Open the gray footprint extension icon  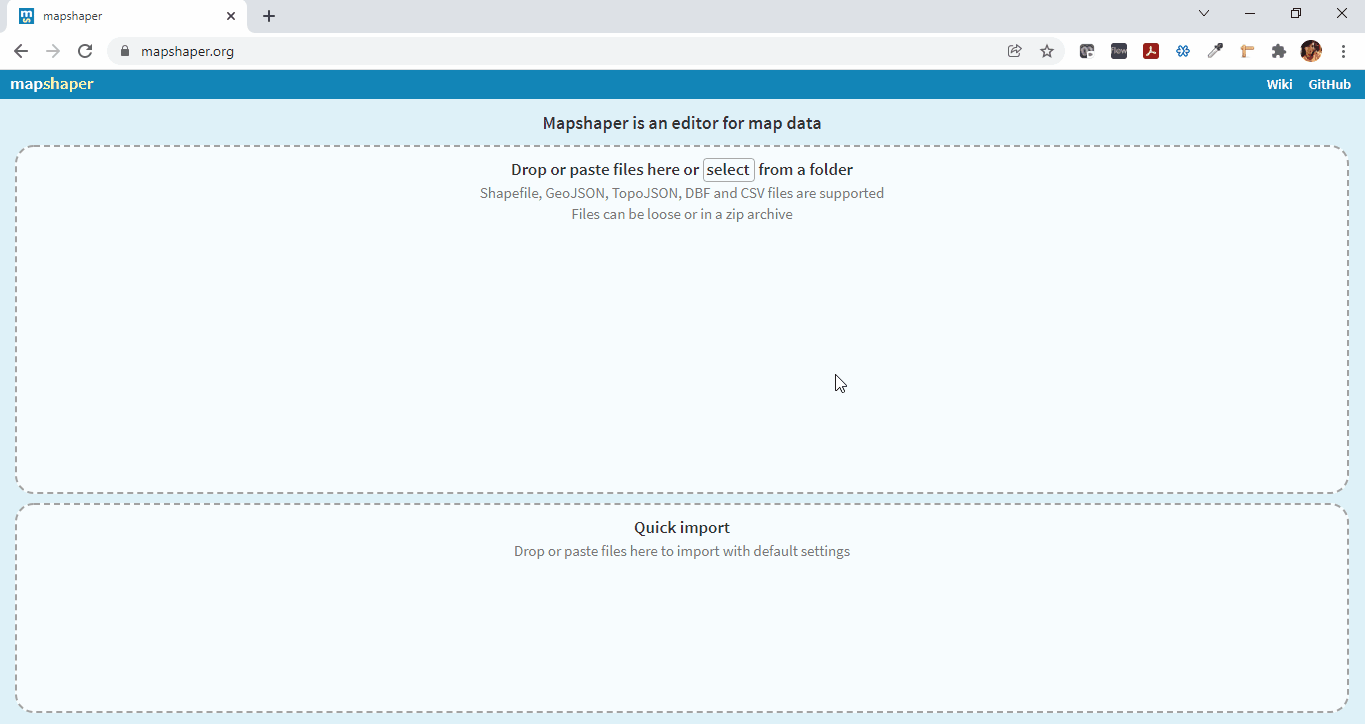coord(1087,51)
